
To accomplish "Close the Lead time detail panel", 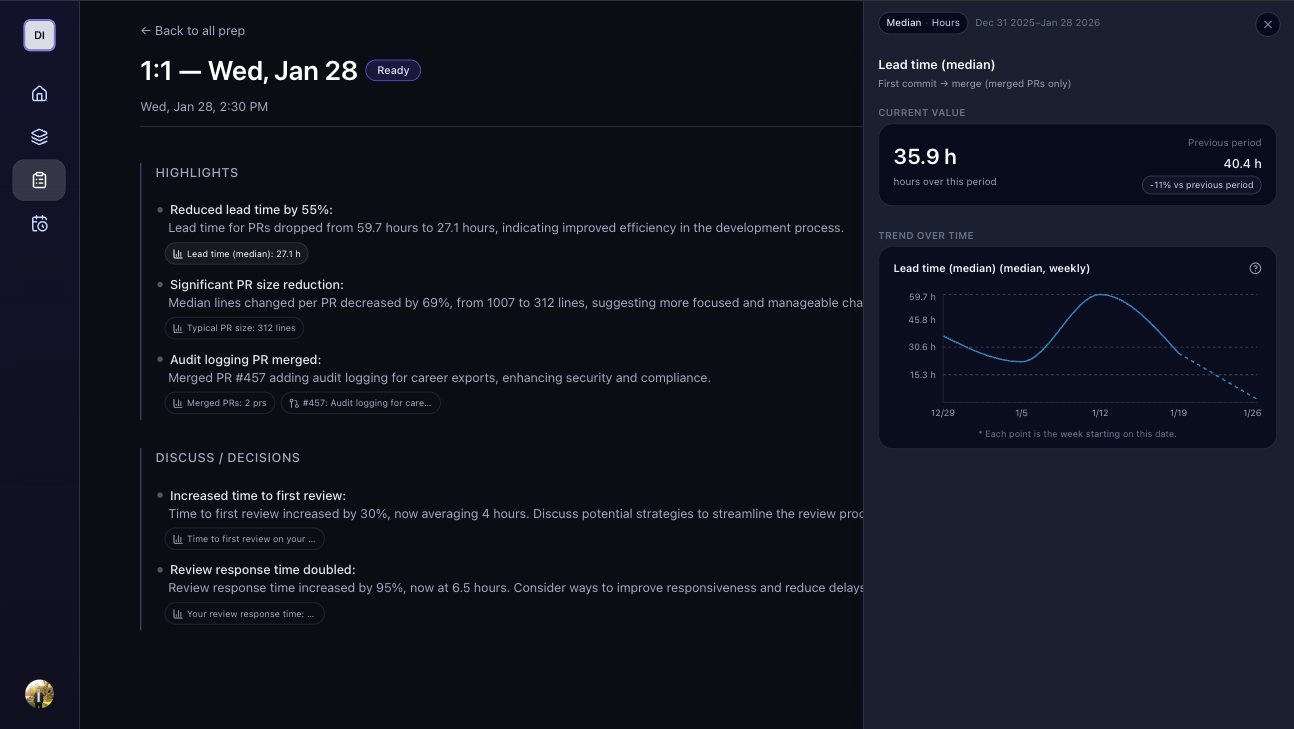I will [x=1267, y=24].
